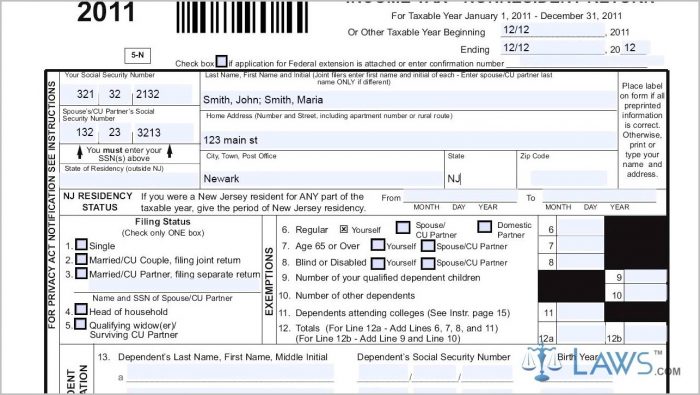Uncheck Regular exemption Yourself box
The width and height of the screenshot is (700, 395).
coord(344,229)
